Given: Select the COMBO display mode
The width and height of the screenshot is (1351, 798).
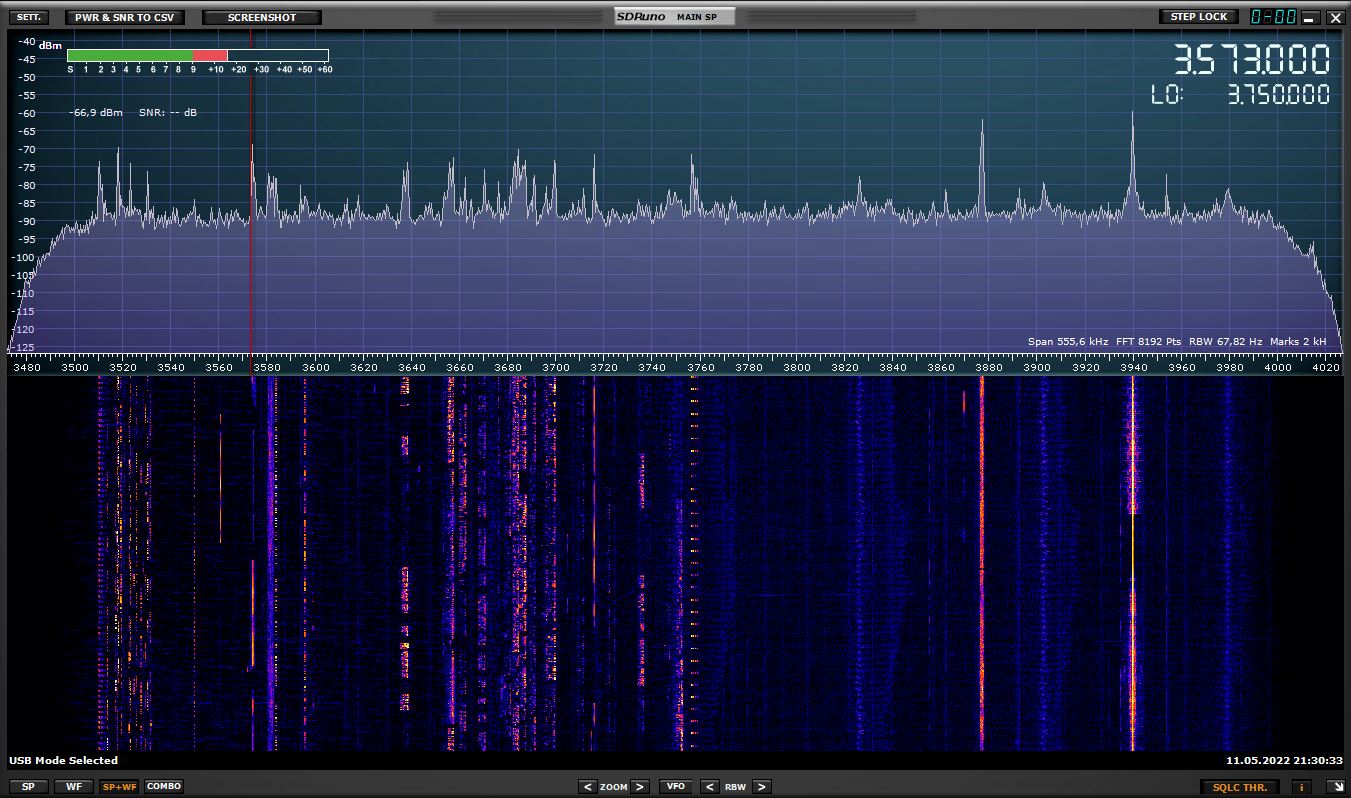Looking at the screenshot, I should coord(164,787).
